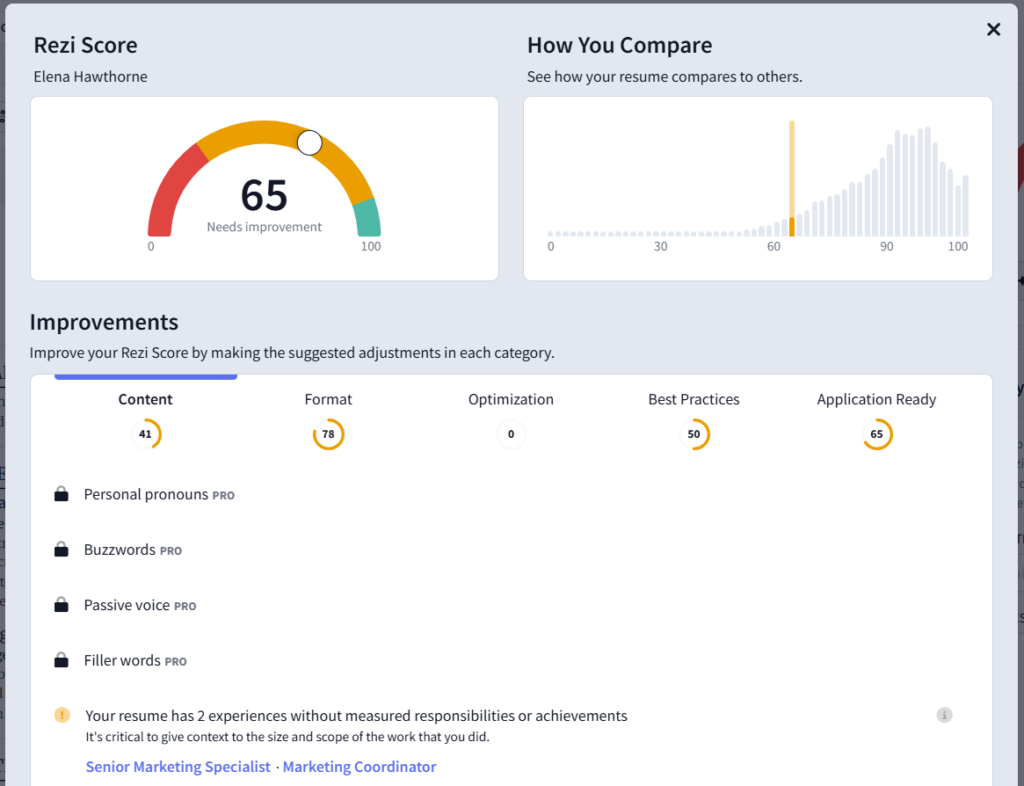The image size is (1024, 786).
Task: Close the Rezi Score dialog
Action: 993,30
